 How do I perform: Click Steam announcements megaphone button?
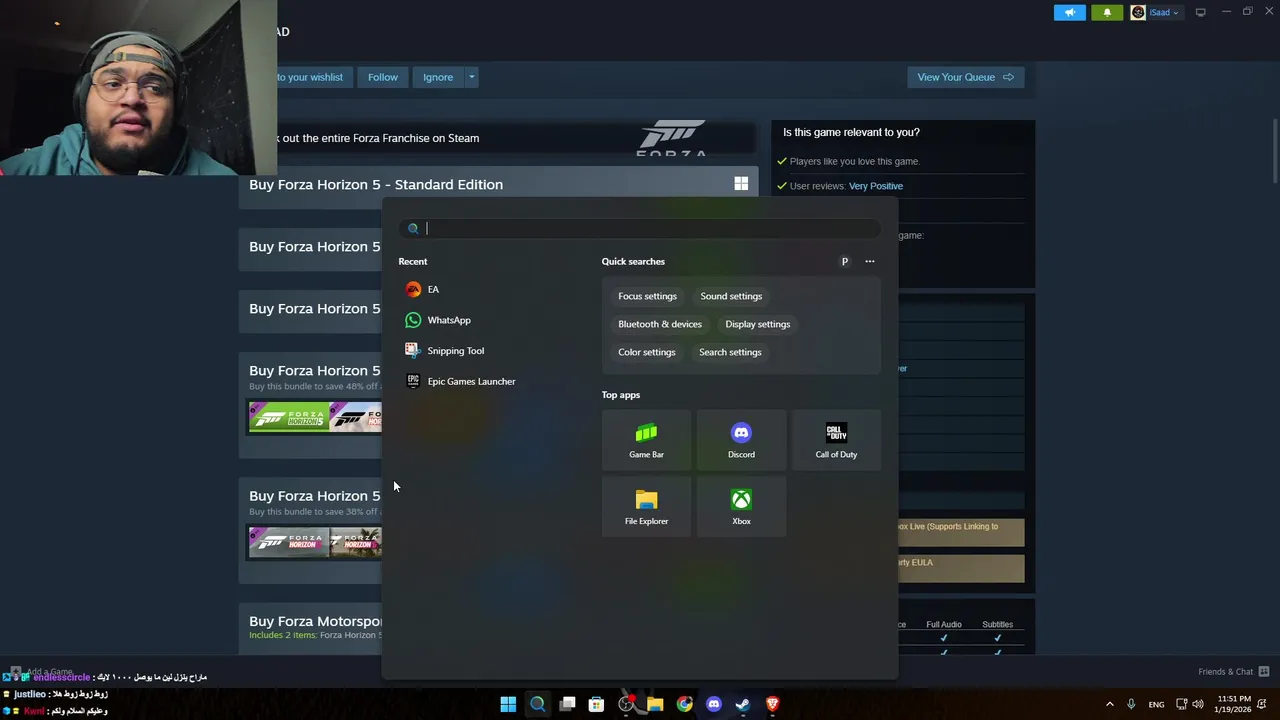[x=1069, y=12]
